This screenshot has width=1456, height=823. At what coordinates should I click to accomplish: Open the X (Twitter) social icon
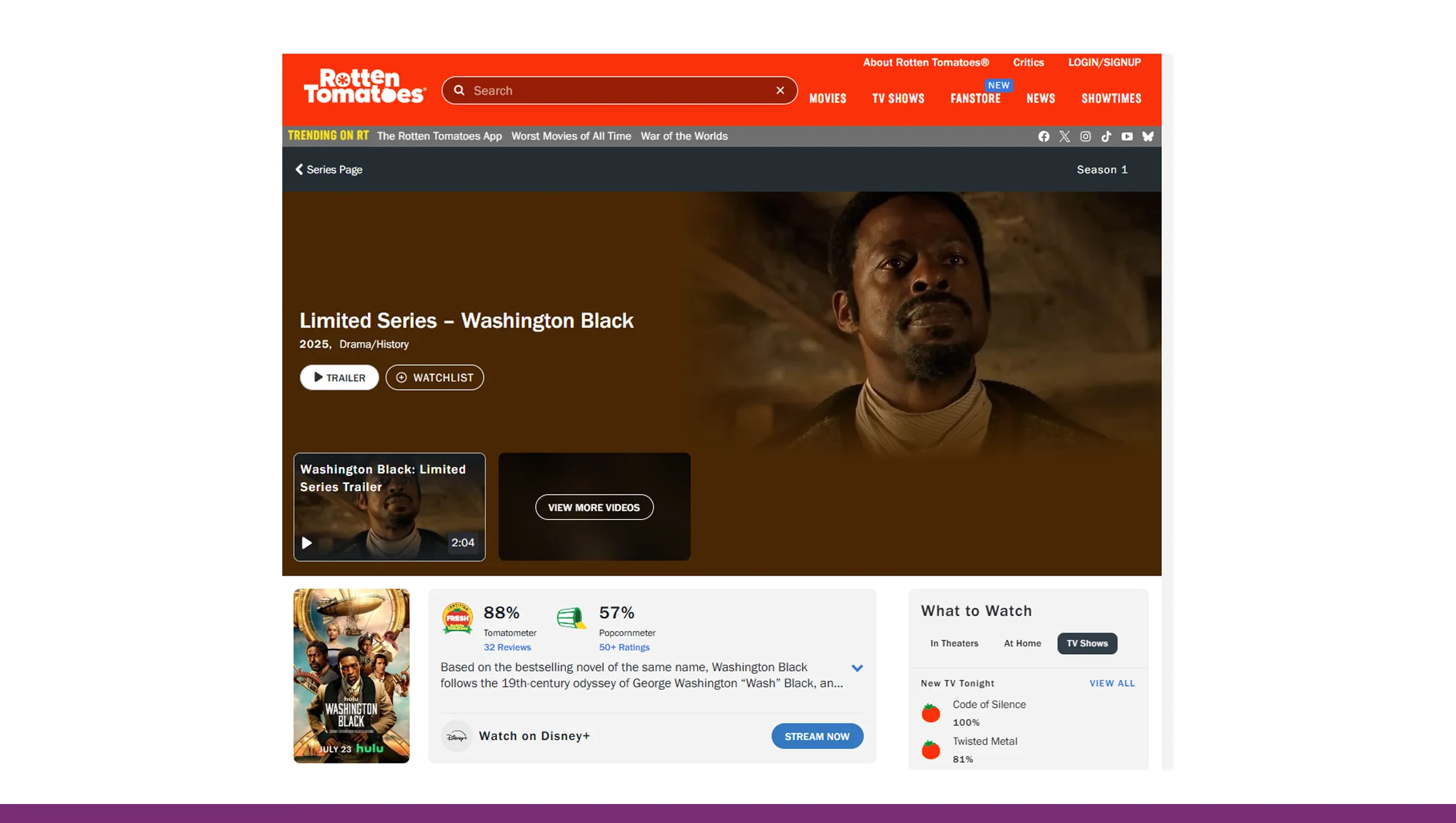click(1064, 136)
